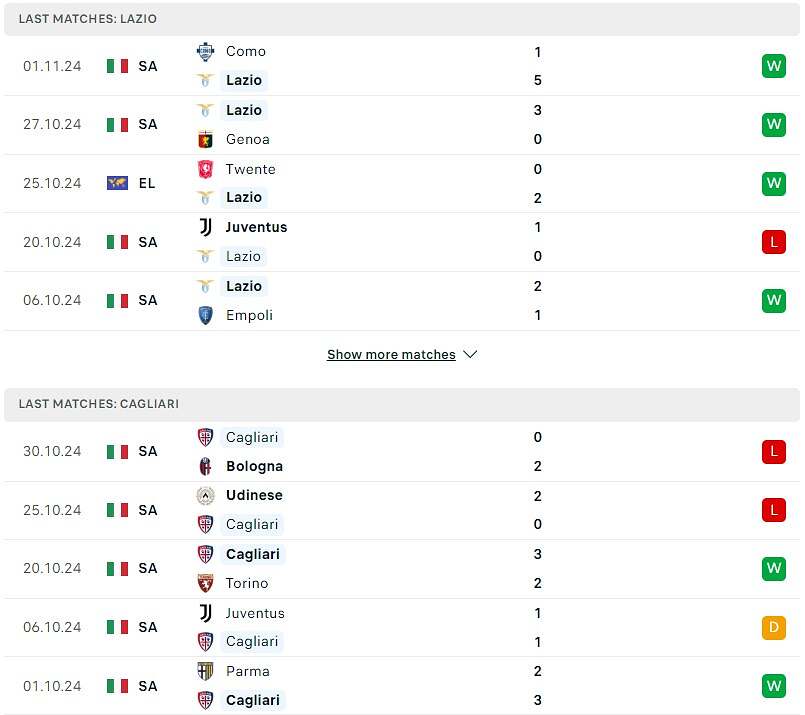Click the Last Matches: Cagliari header
Viewport: 805px width, 715px height.
pyautogui.click(x=402, y=404)
